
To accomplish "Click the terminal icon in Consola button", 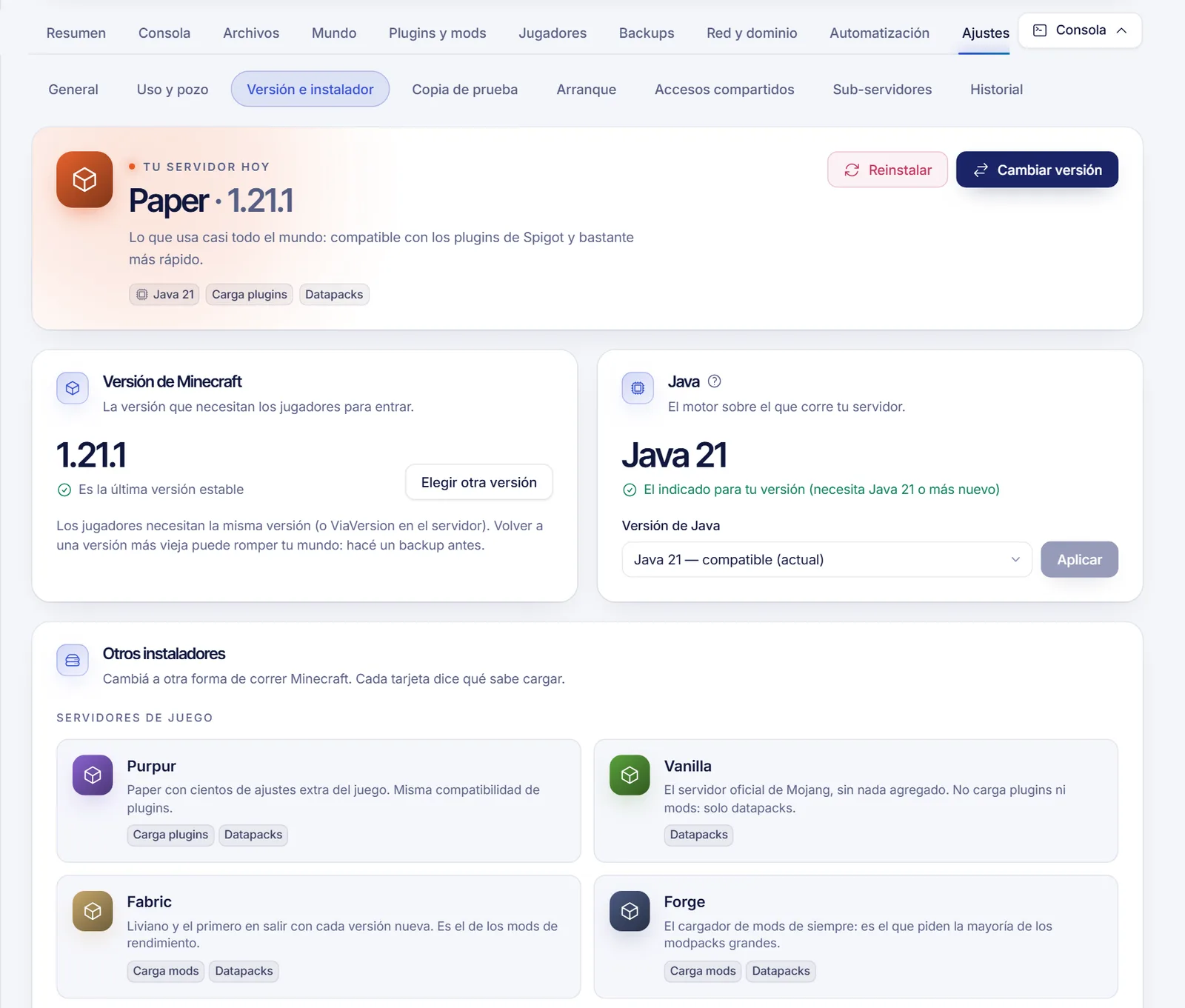I will coord(1040,30).
